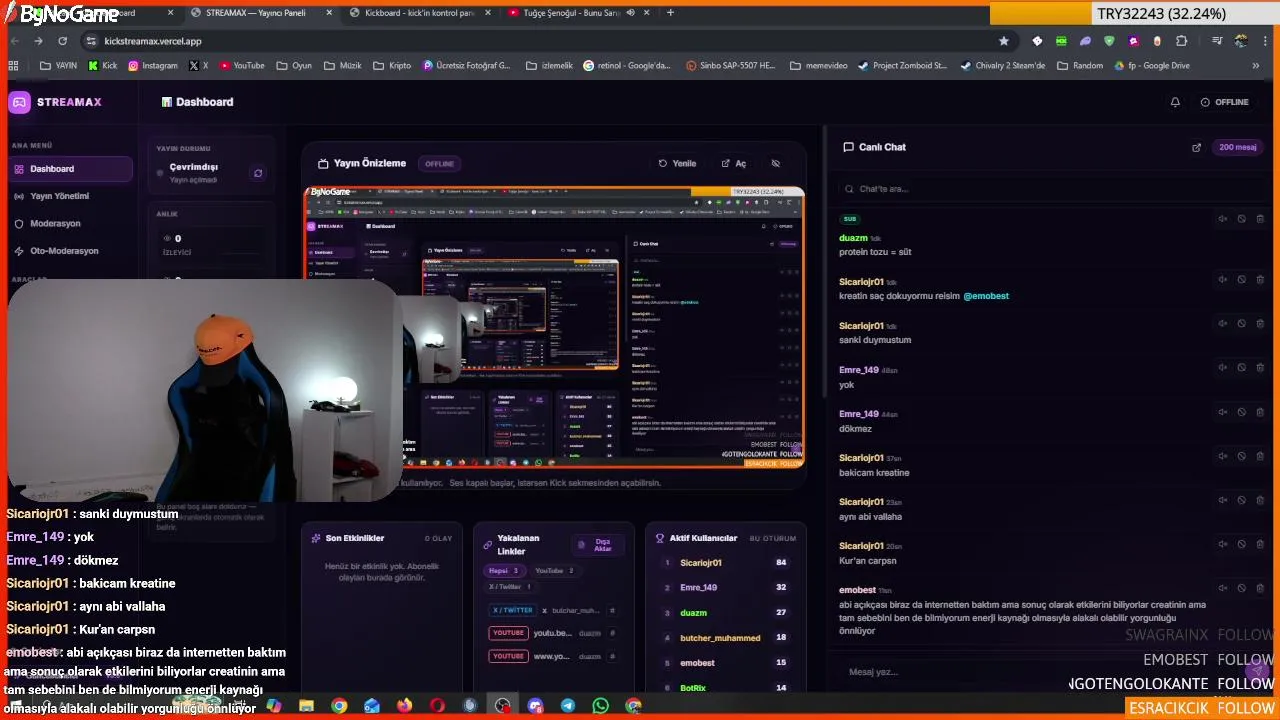Open the Oyun bookmarks folder
The width and height of the screenshot is (1280, 720).
coord(293,66)
